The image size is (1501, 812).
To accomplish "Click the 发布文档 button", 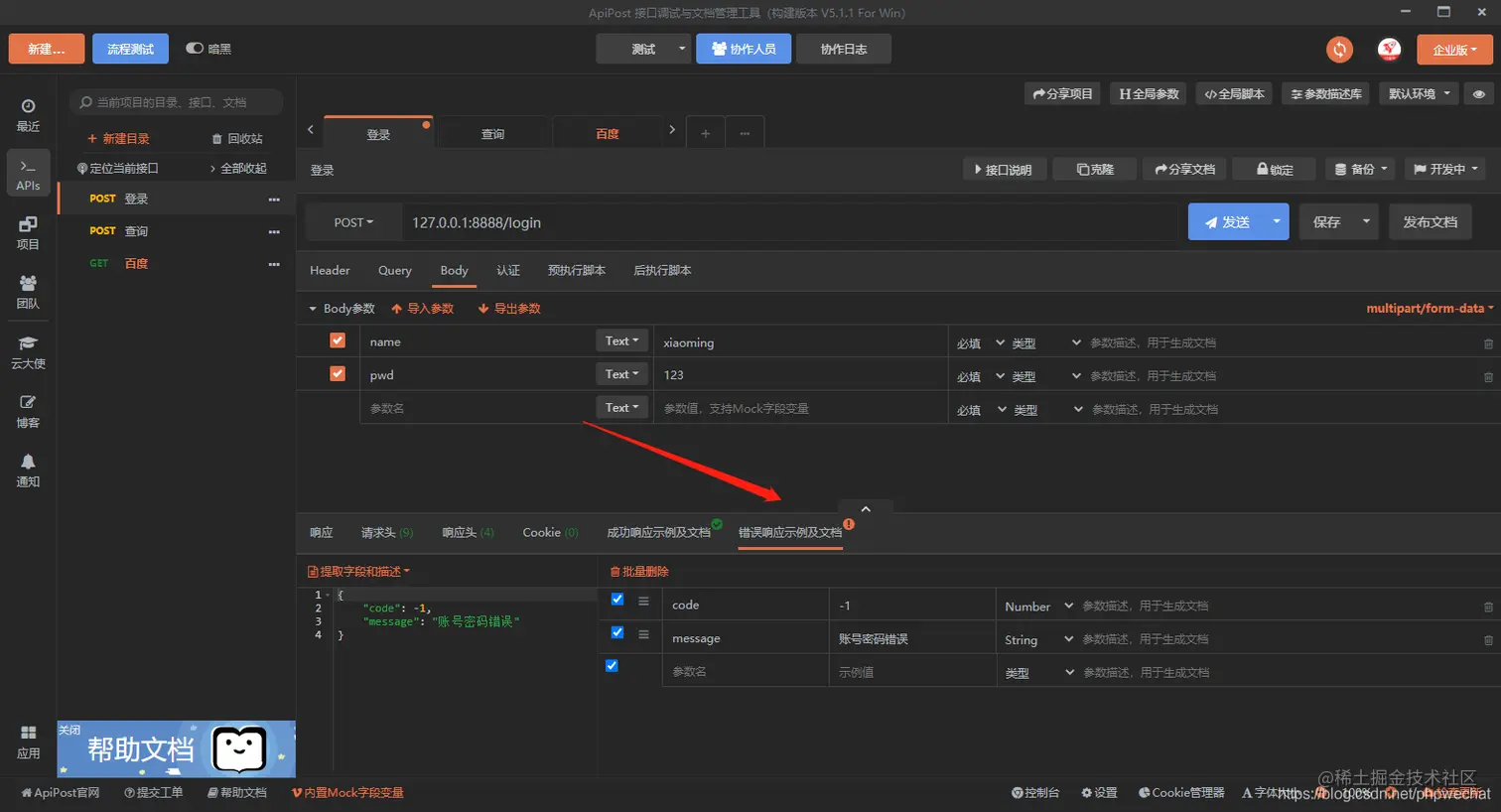I will point(1431,222).
